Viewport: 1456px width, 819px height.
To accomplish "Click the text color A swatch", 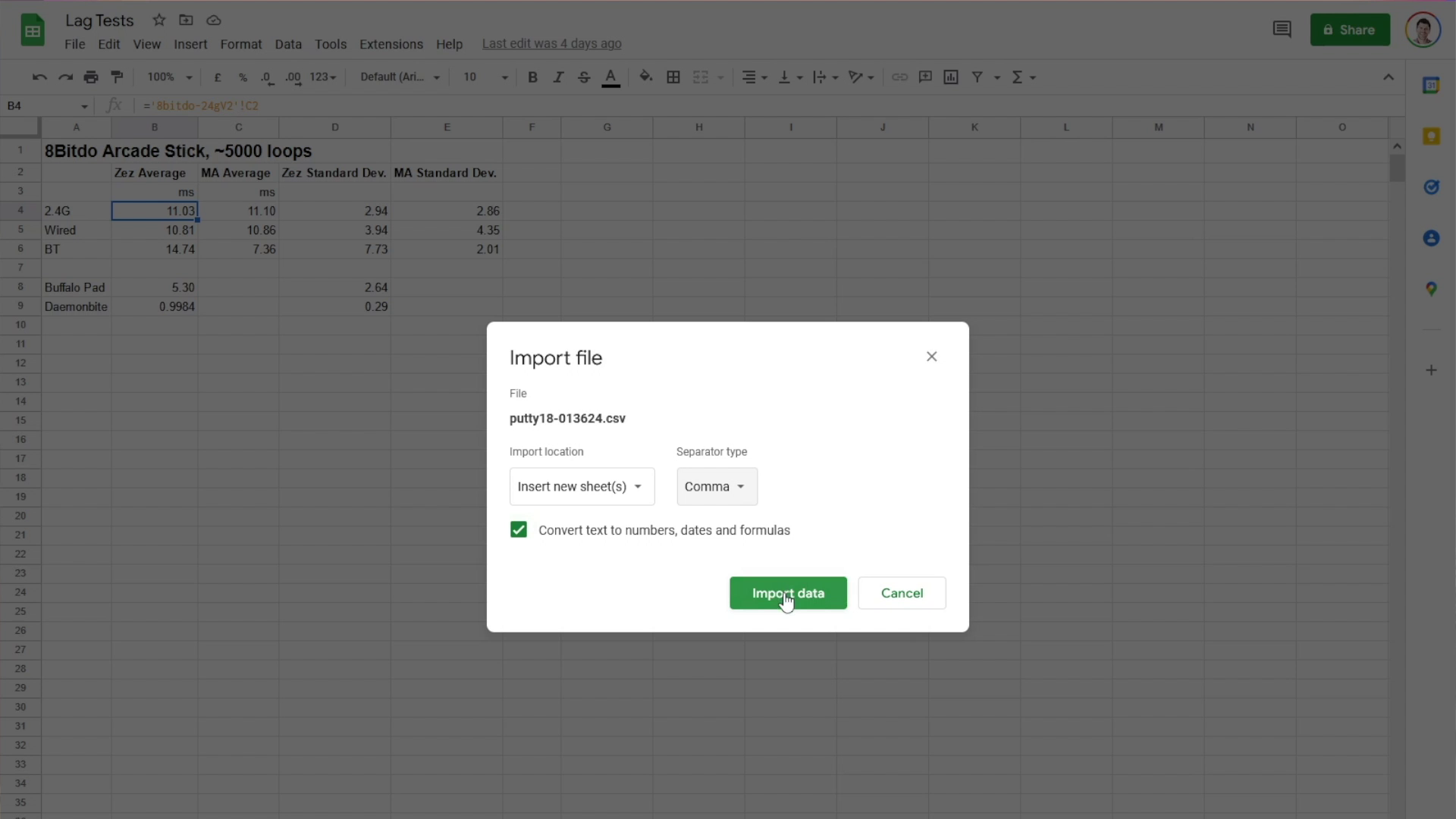I will (610, 77).
